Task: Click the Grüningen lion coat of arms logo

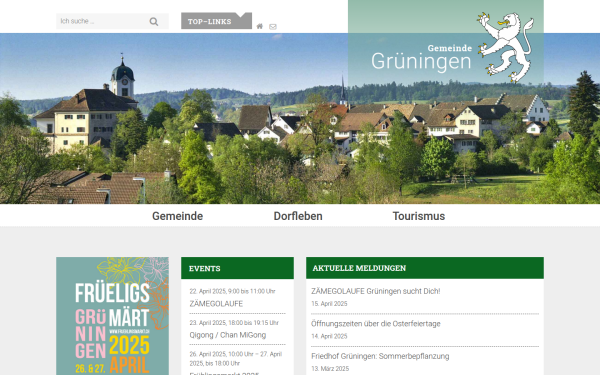Action: [505, 47]
